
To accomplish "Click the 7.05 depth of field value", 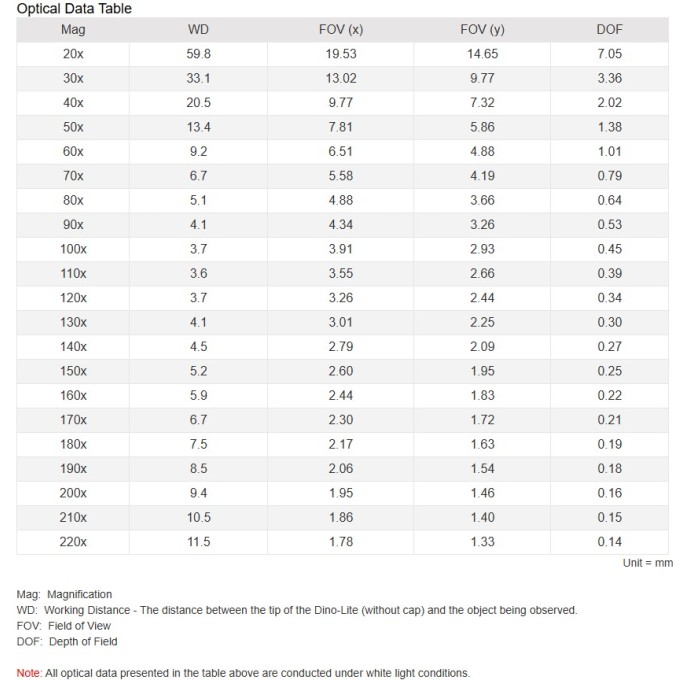I will click(609, 54).
